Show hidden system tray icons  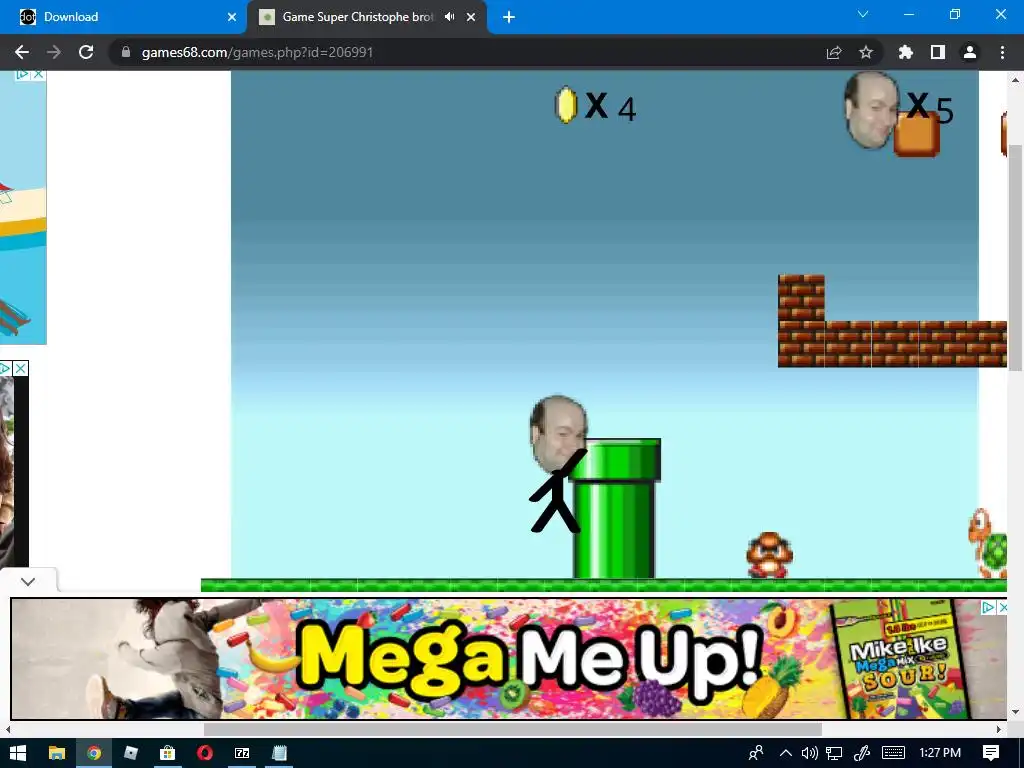786,753
